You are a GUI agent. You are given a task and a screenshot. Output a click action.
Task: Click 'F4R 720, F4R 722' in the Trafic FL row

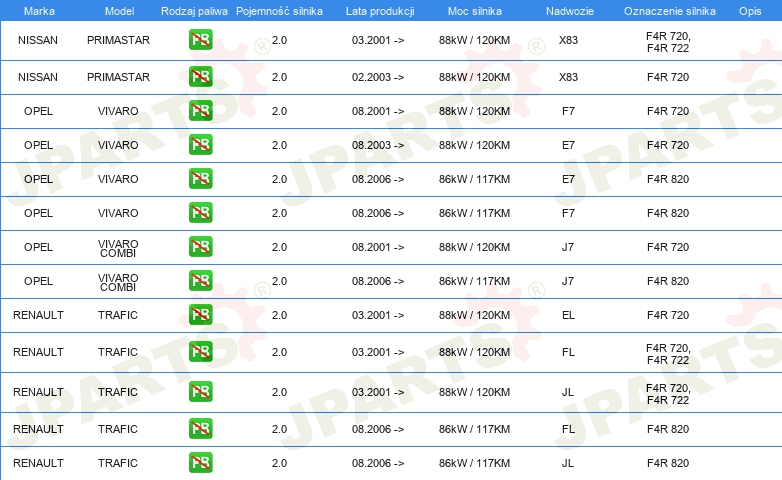[668, 354]
